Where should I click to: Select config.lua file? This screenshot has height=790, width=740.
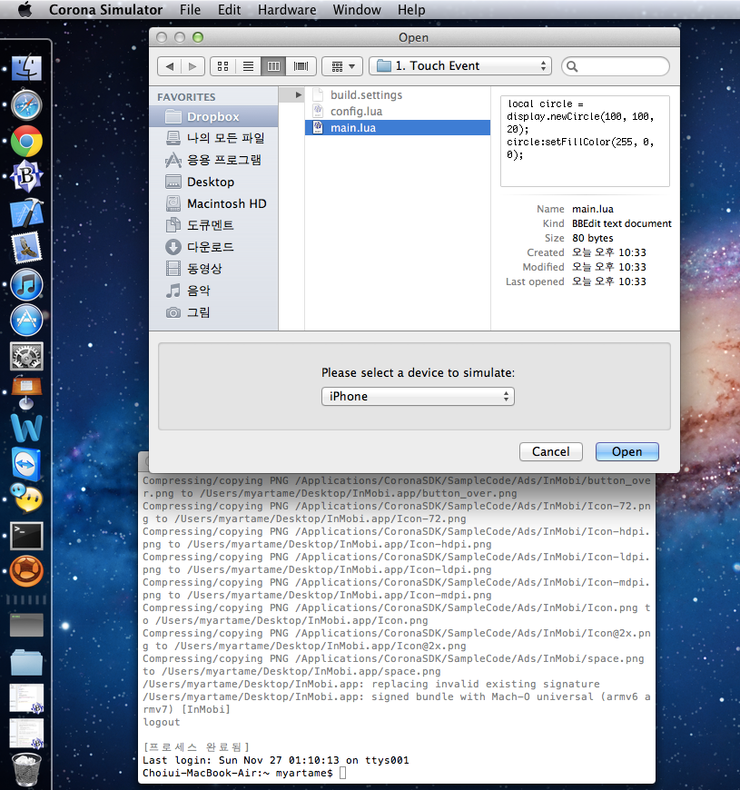(x=397, y=111)
